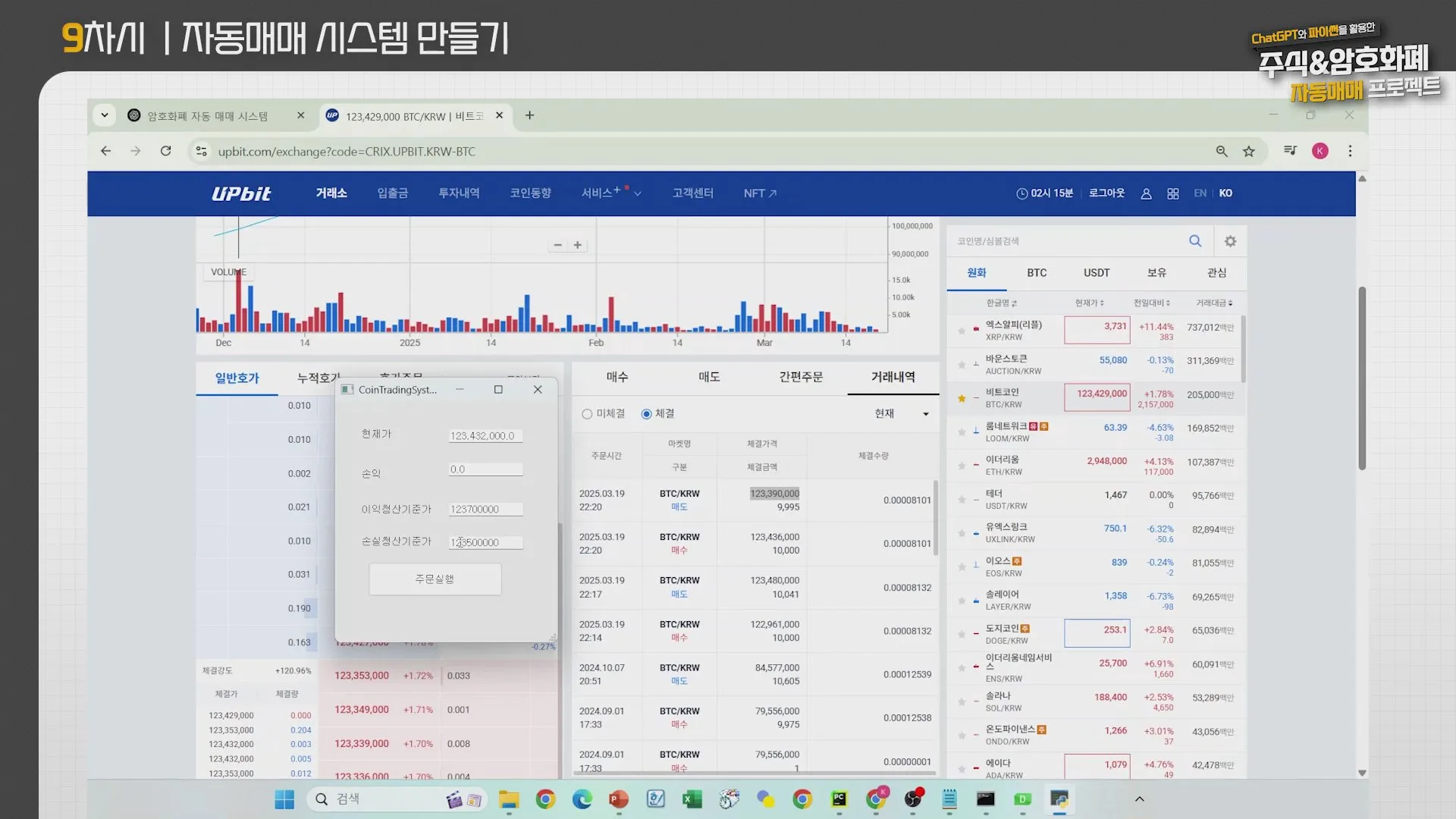Open the grid apps icon in Upbit header
The width and height of the screenshot is (1456, 819).
point(1173,193)
